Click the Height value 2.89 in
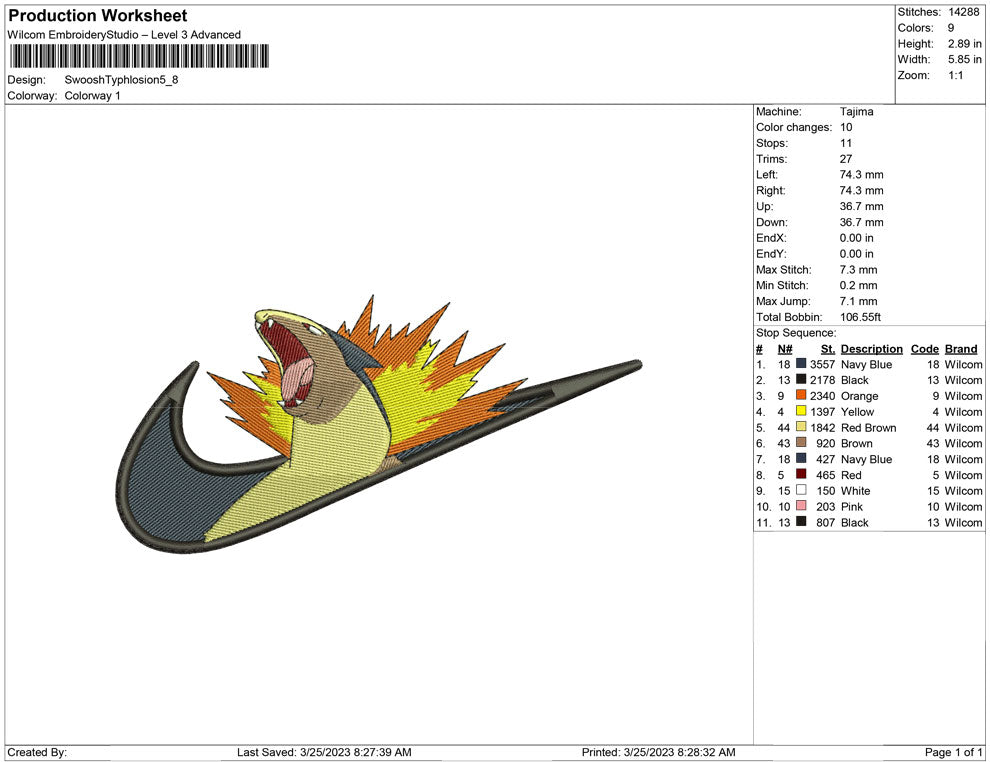This screenshot has width=990, height=762. point(964,44)
